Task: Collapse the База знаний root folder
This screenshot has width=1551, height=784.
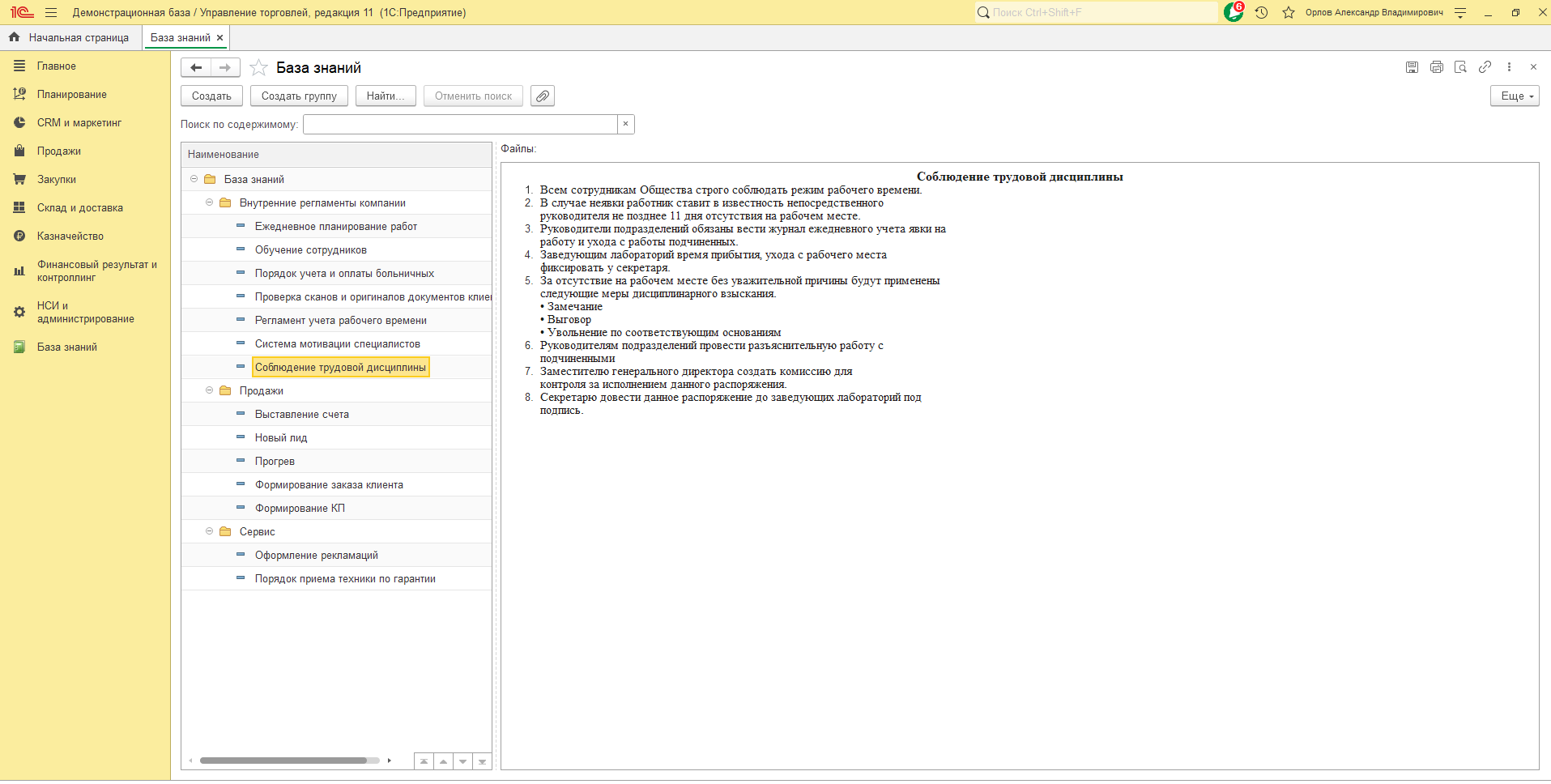Action: click(x=194, y=179)
